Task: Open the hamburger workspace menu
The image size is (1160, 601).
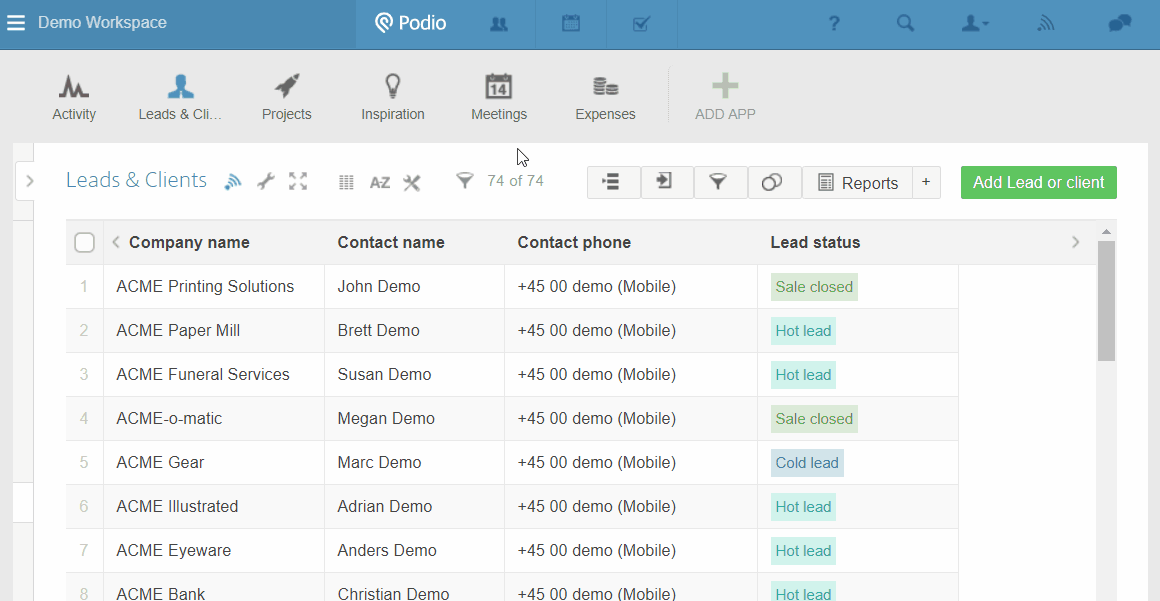Action: click(16, 23)
